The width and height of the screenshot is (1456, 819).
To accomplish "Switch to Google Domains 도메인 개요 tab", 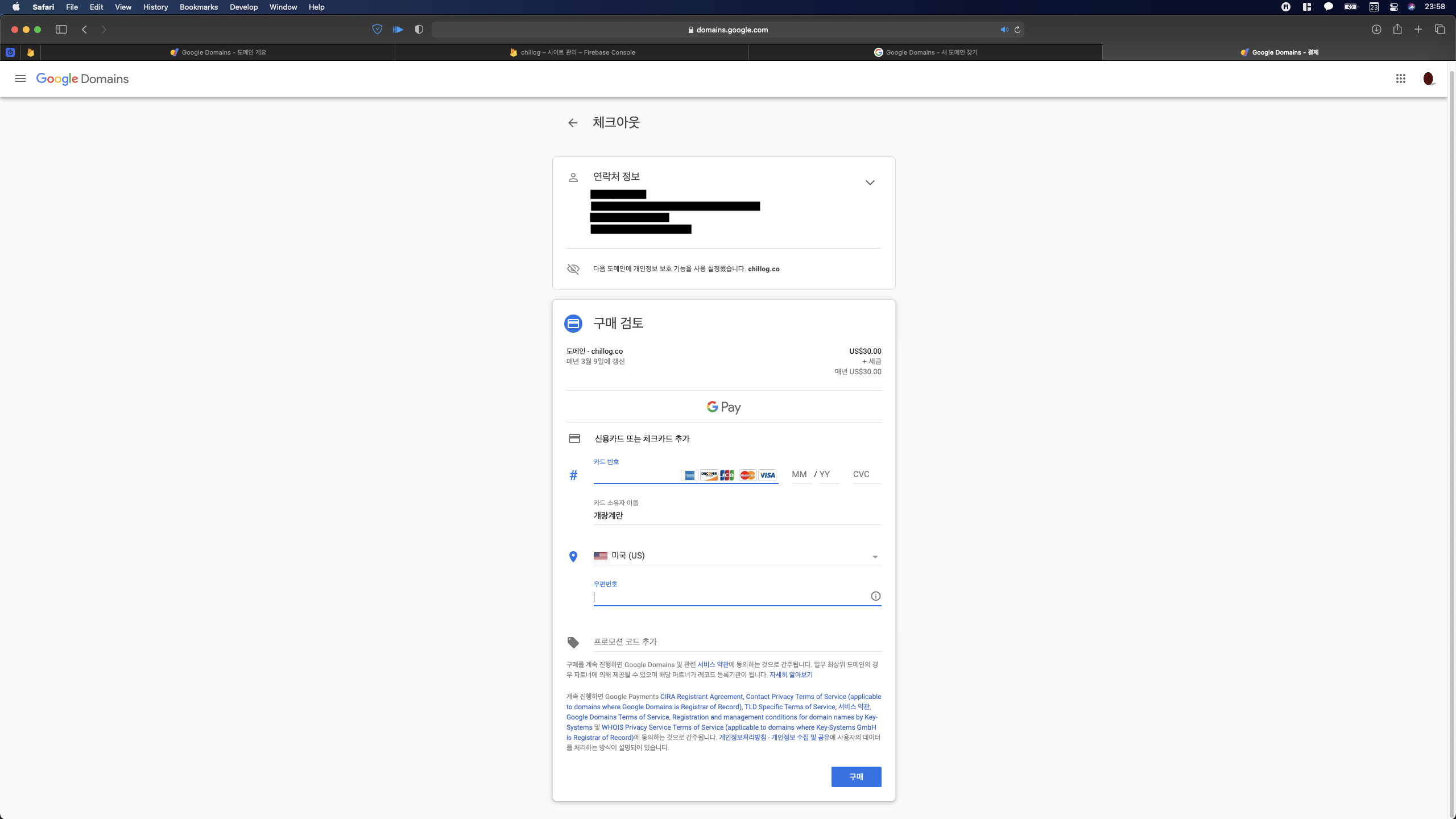I will pyautogui.click(x=218, y=52).
